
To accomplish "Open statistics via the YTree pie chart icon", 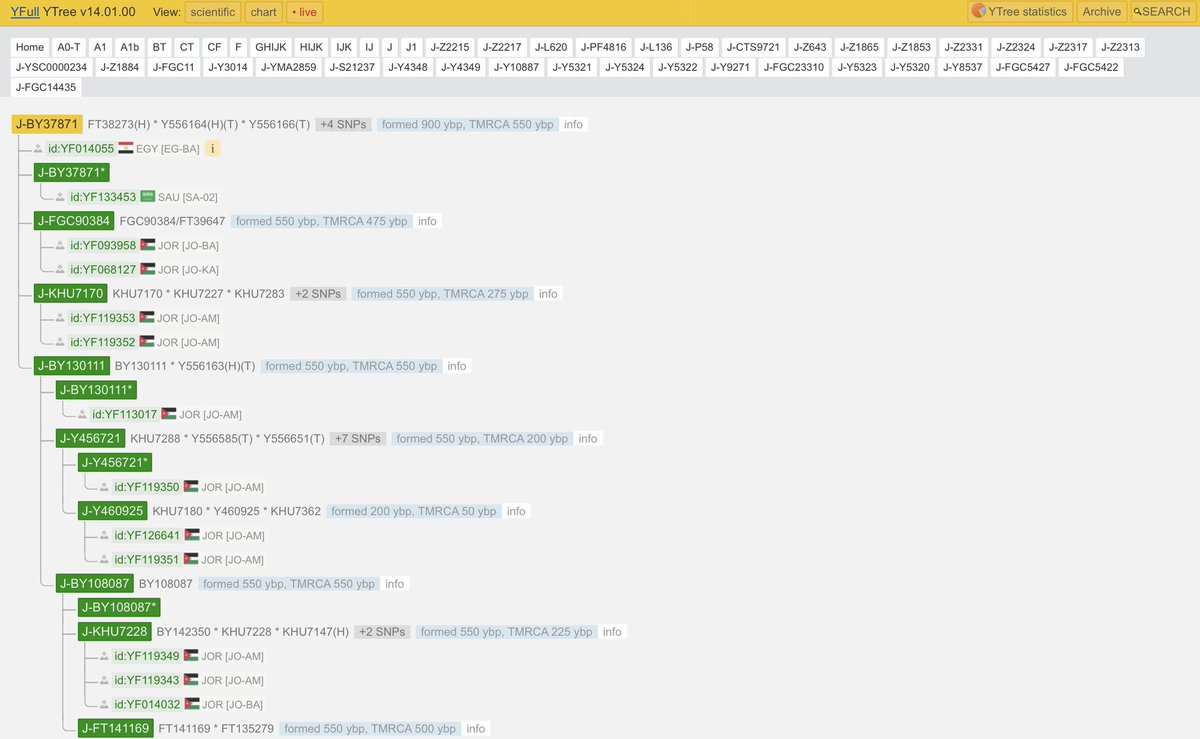I will [x=977, y=12].
